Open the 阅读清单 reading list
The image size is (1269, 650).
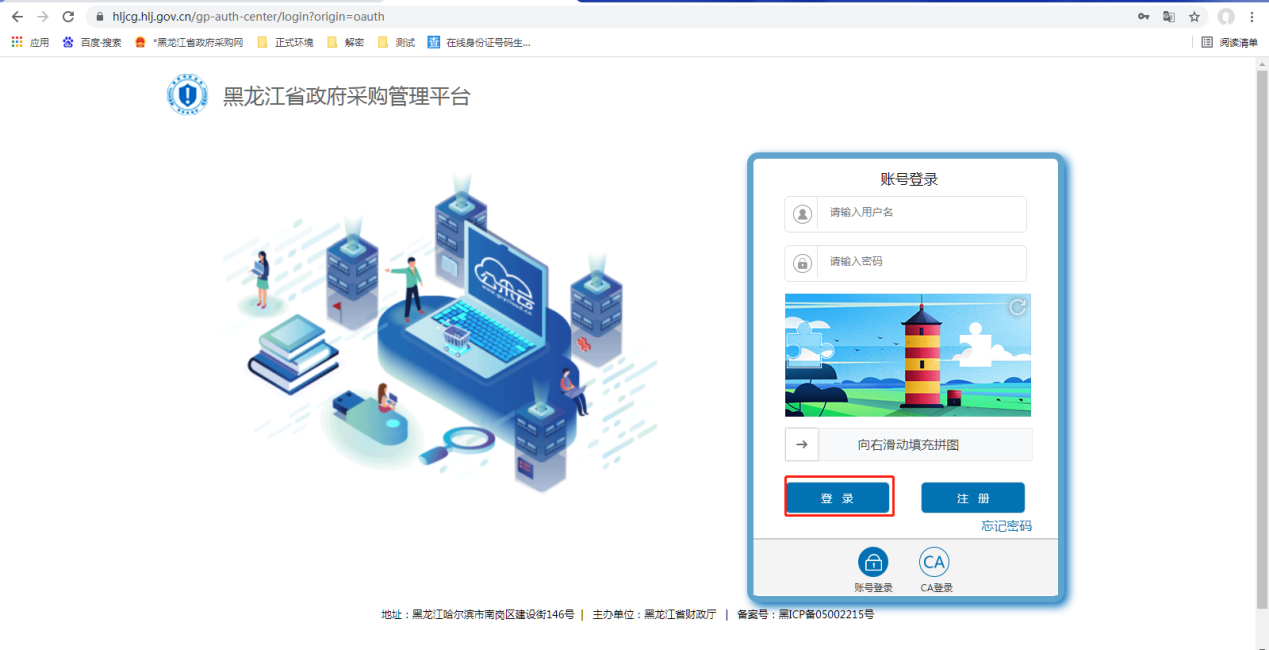click(1230, 42)
